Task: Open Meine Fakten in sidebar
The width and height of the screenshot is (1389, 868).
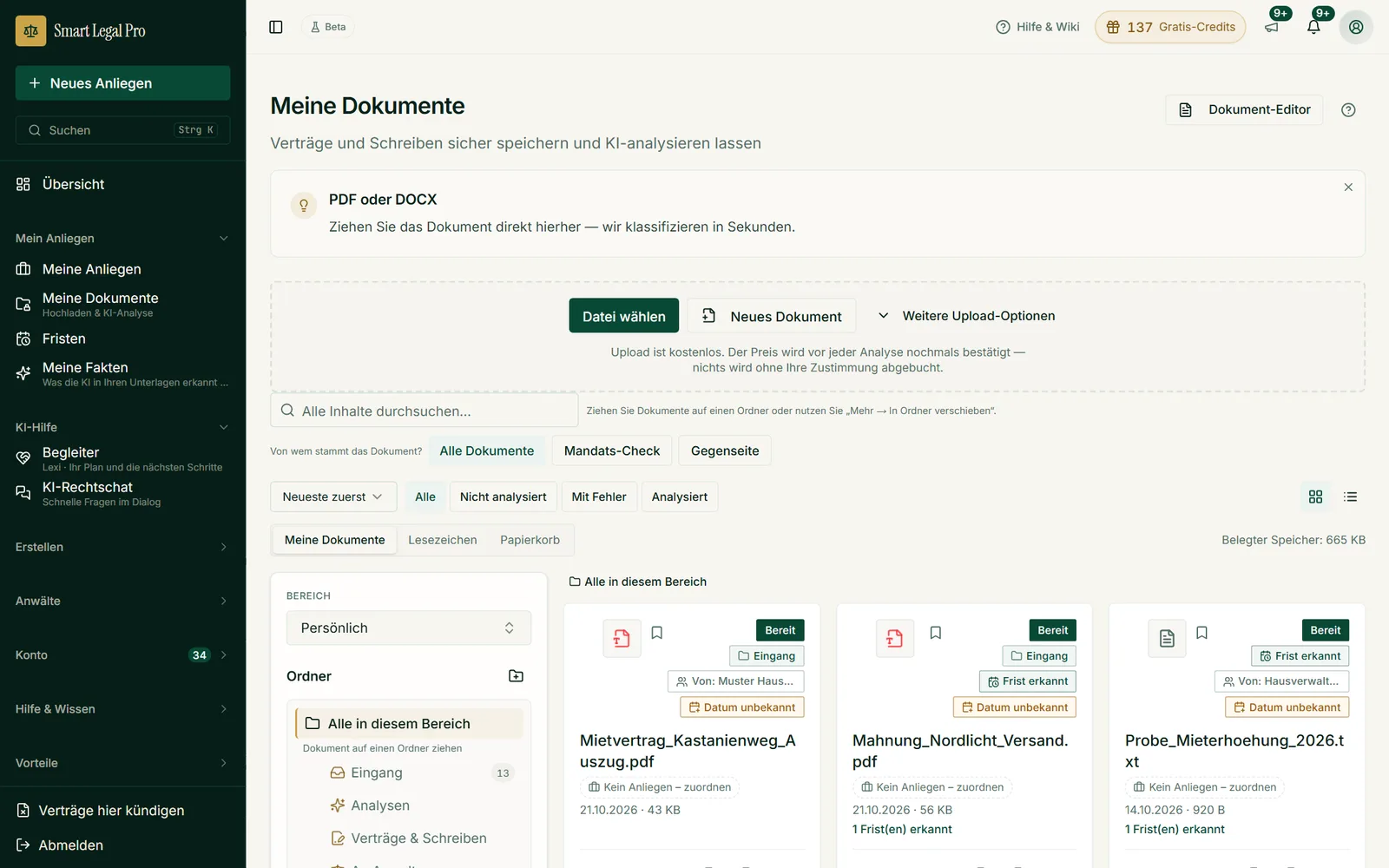Action: point(122,374)
